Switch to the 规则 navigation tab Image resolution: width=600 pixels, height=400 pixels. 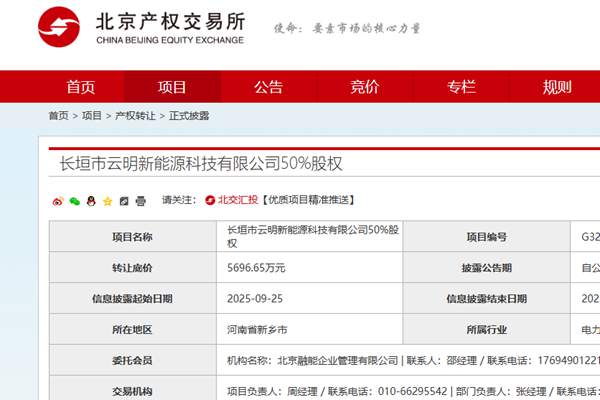556,87
